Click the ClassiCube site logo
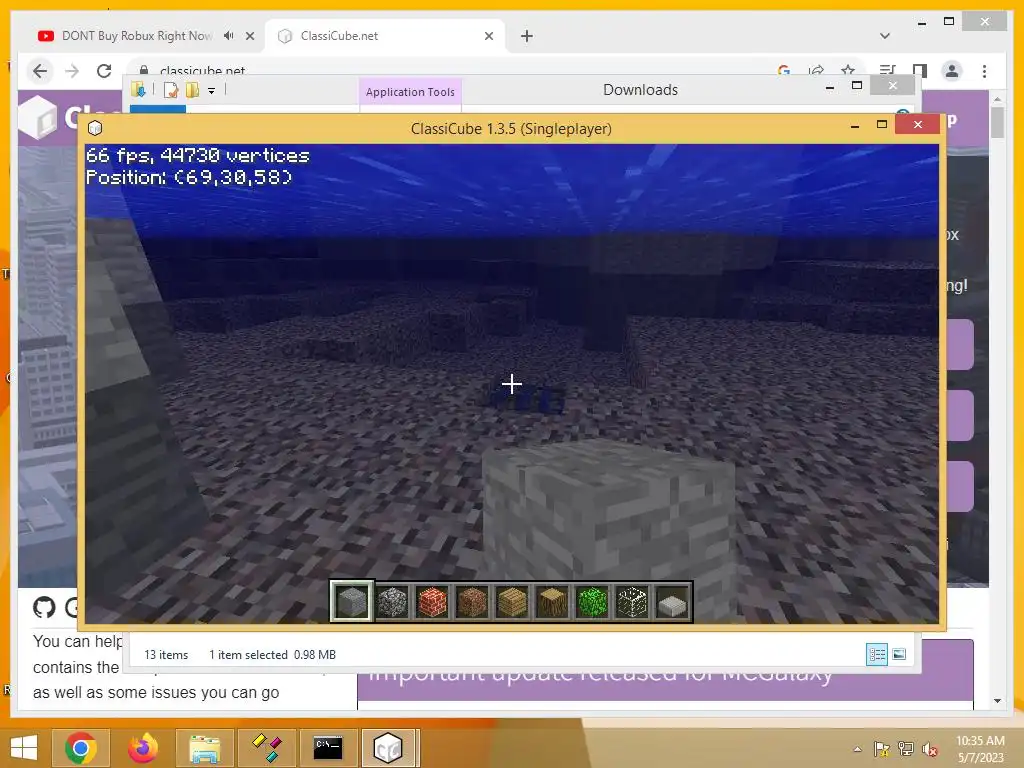Viewport: 1024px width, 768px height. click(37, 118)
